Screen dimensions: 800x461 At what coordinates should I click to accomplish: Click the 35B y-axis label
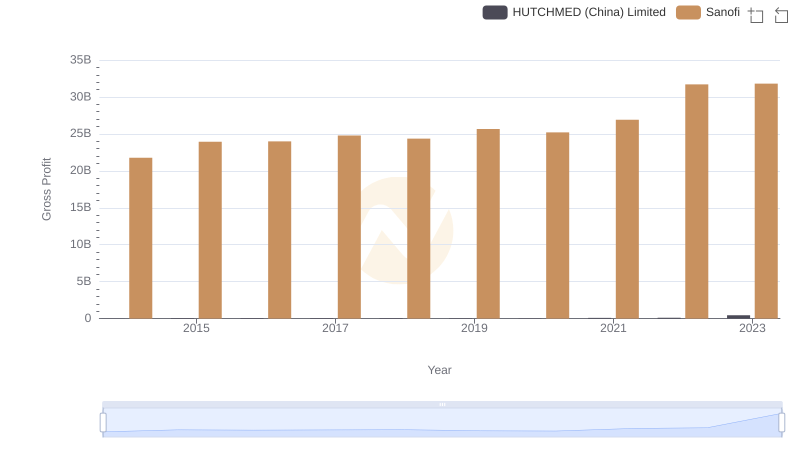(81, 60)
